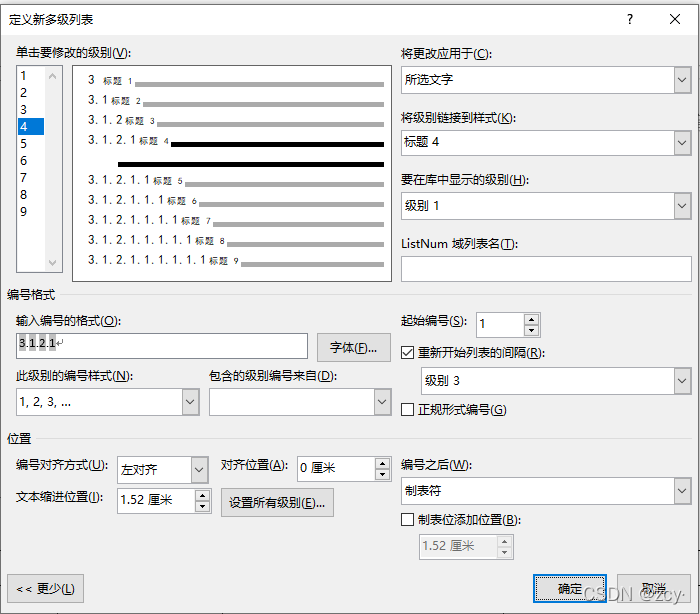Open the 字体 font button

pyautogui.click(x=354, y=347)
